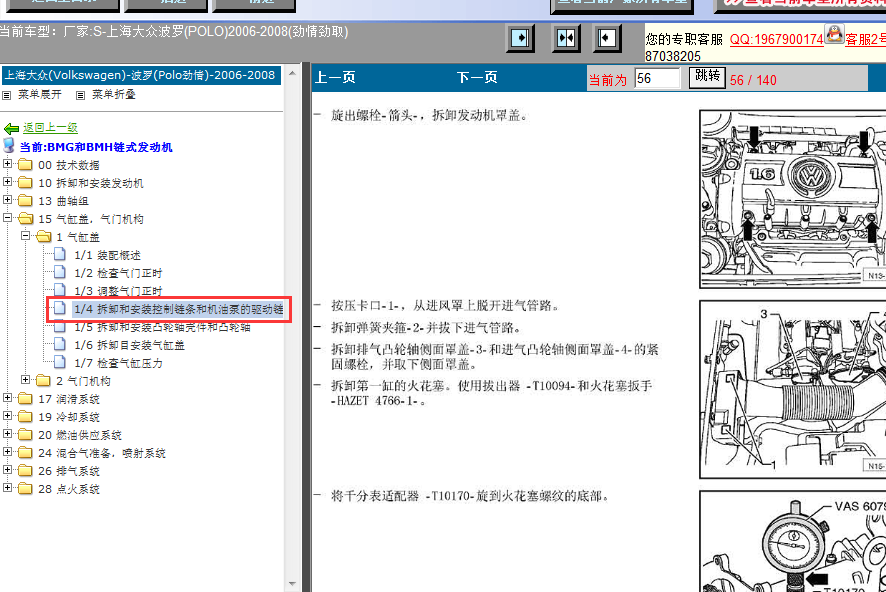886x592 pixels.
Task: Go to previous page with 上一页
Action: pyautogui.click(x=335, y=77)
